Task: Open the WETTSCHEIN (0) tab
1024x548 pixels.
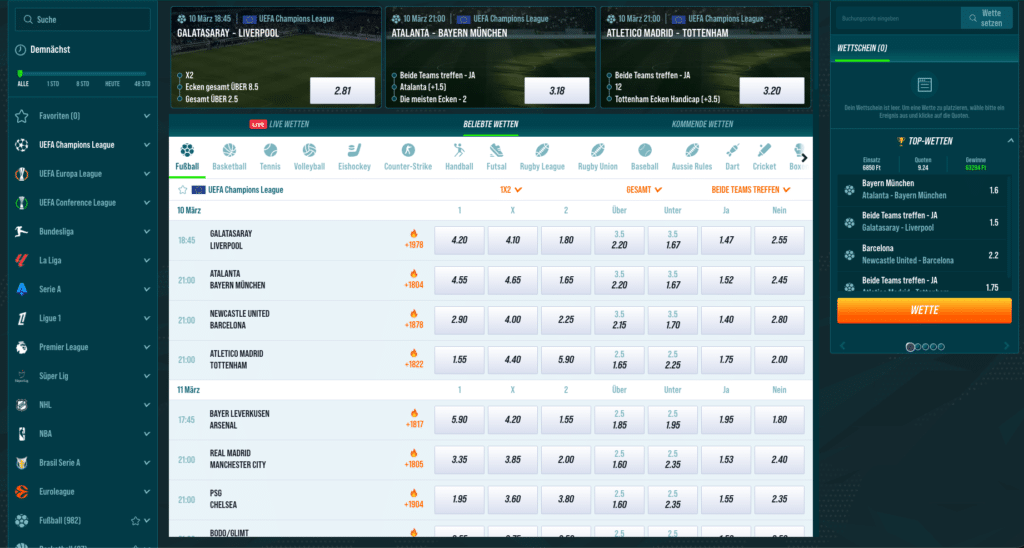Action: pyautogui.click(x=862, y=48)
